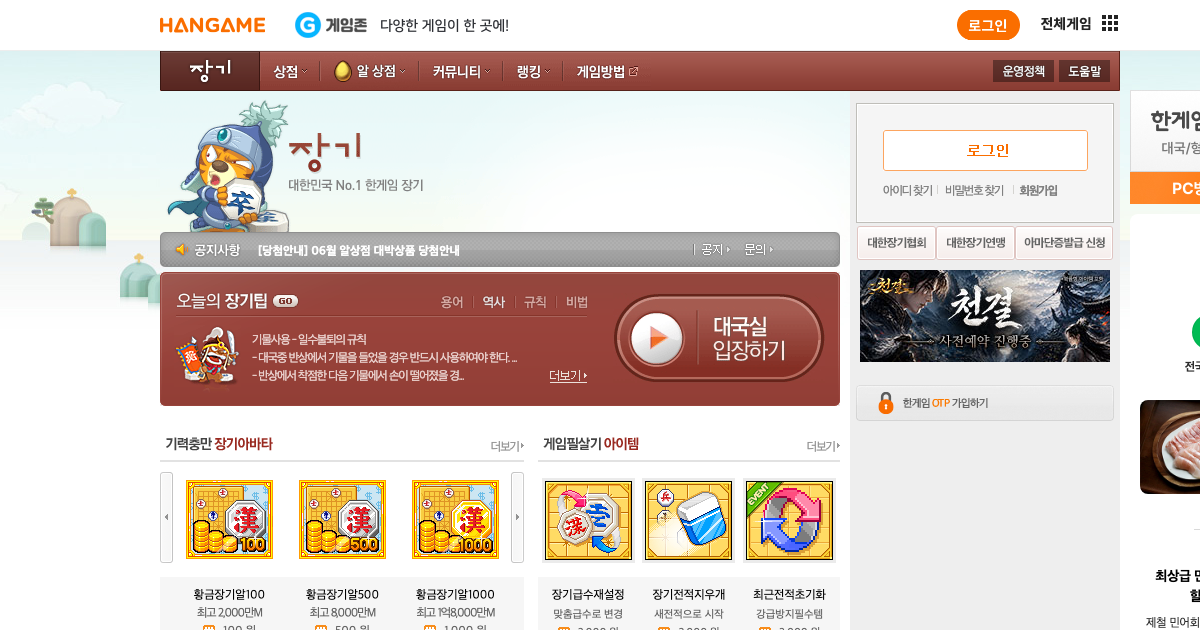Click the external link icon beside 게임방법

[x=633, y=72]
